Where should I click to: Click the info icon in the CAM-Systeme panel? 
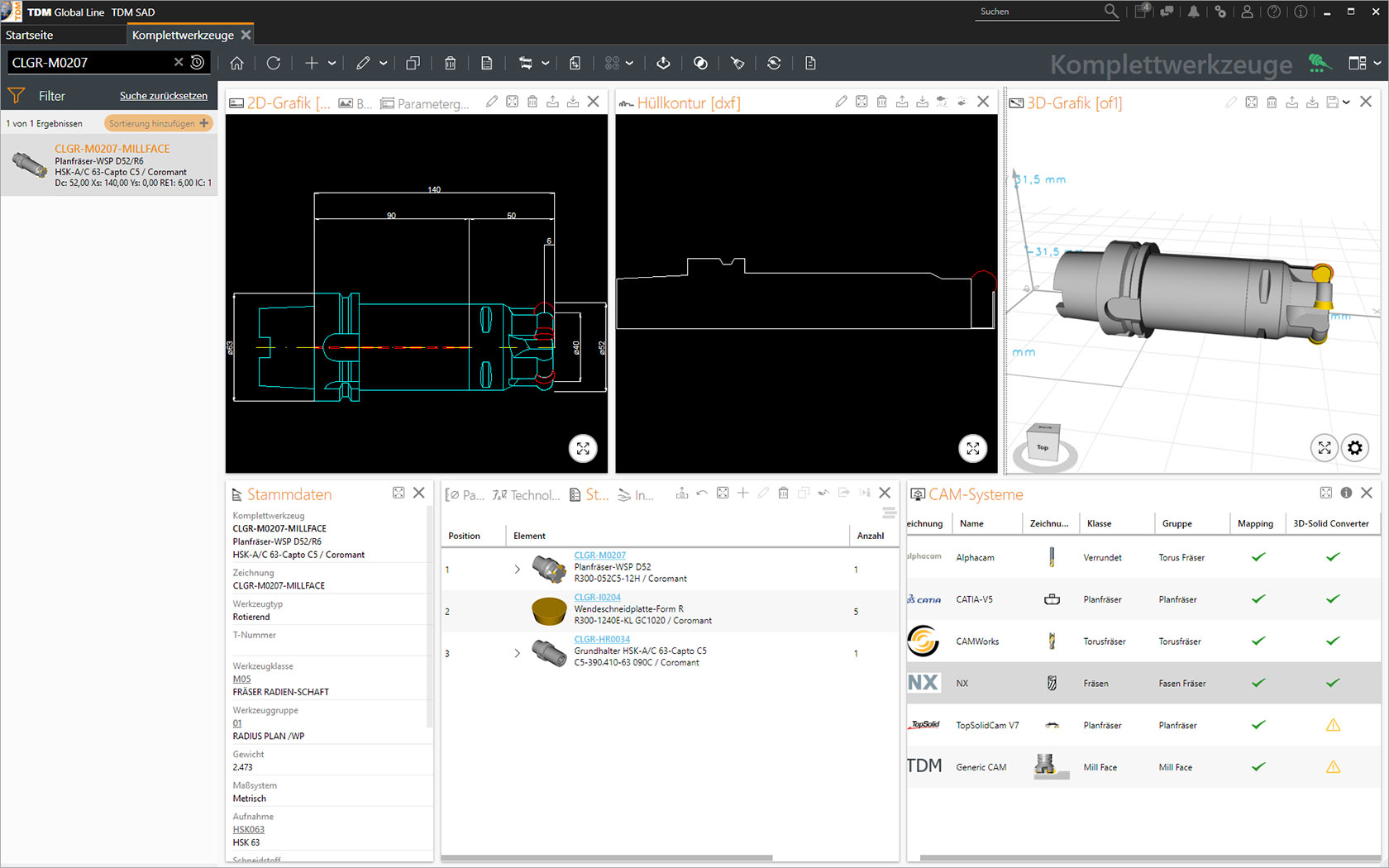point(1346,493)
